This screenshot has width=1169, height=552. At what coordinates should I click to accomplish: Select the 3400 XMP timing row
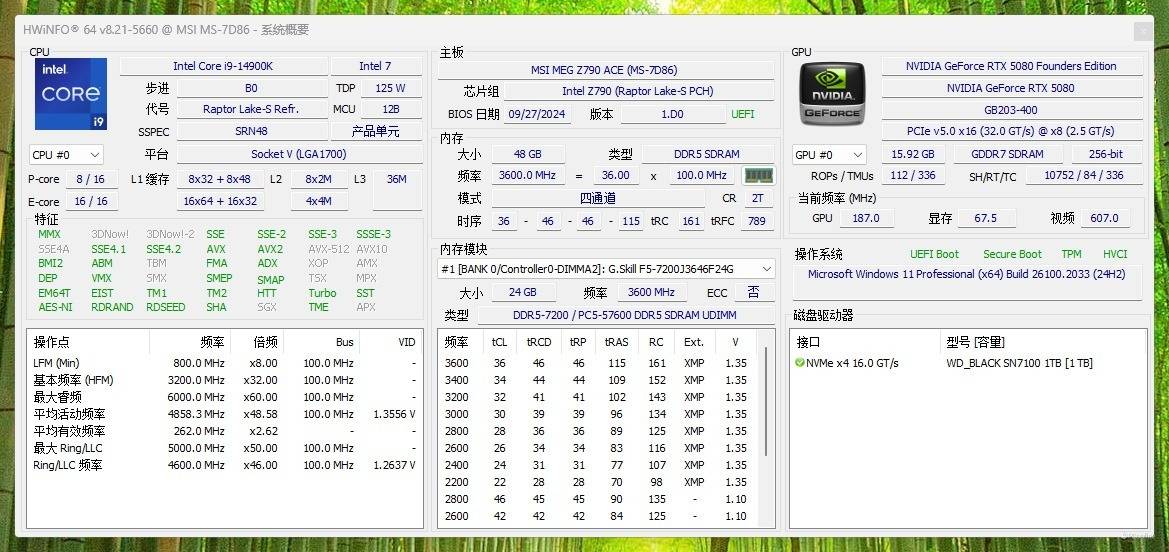(x=598, y=380)
